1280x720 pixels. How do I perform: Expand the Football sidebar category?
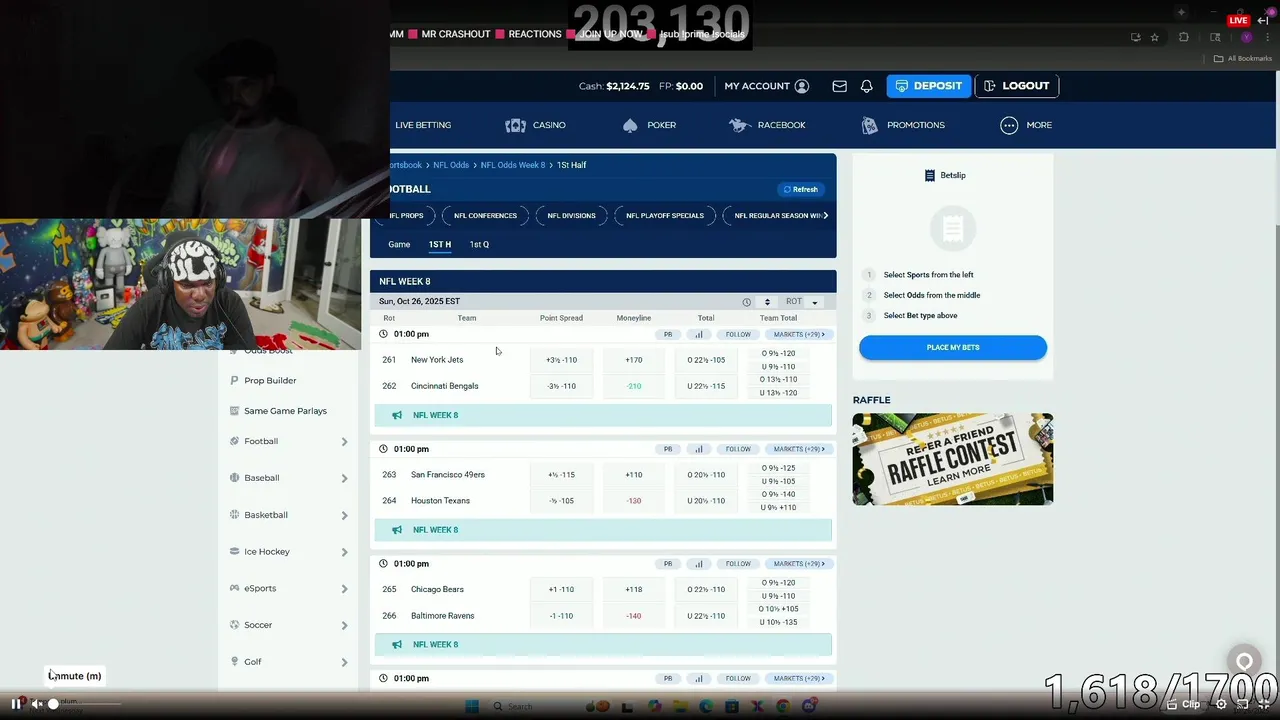pos(344,442)
